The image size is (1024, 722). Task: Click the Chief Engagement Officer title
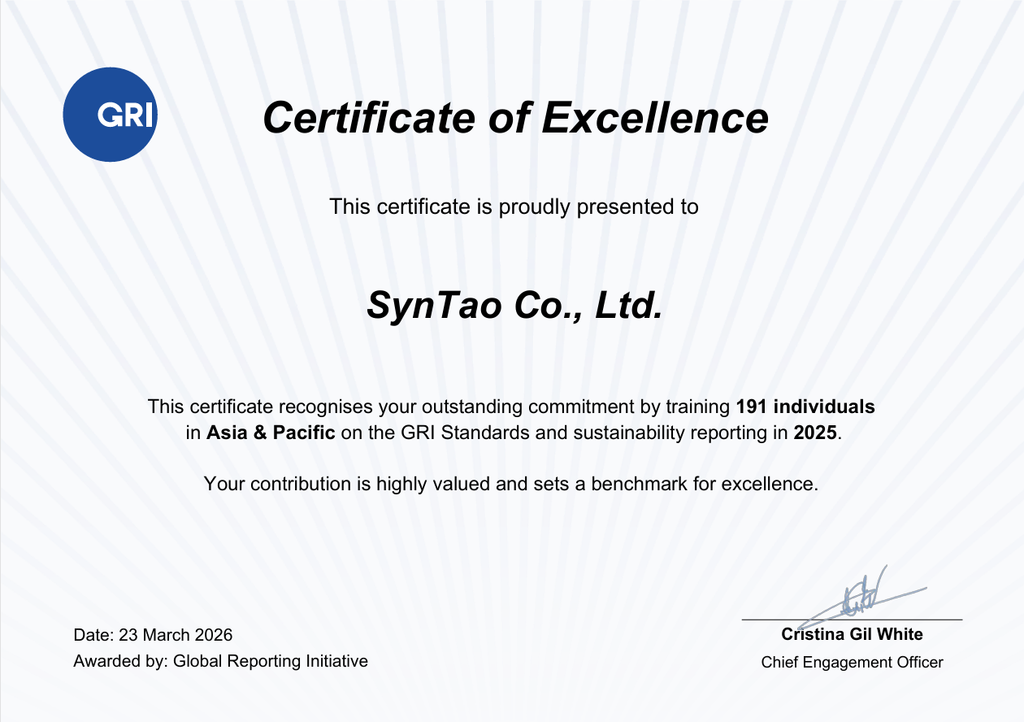tap(852, 662)
